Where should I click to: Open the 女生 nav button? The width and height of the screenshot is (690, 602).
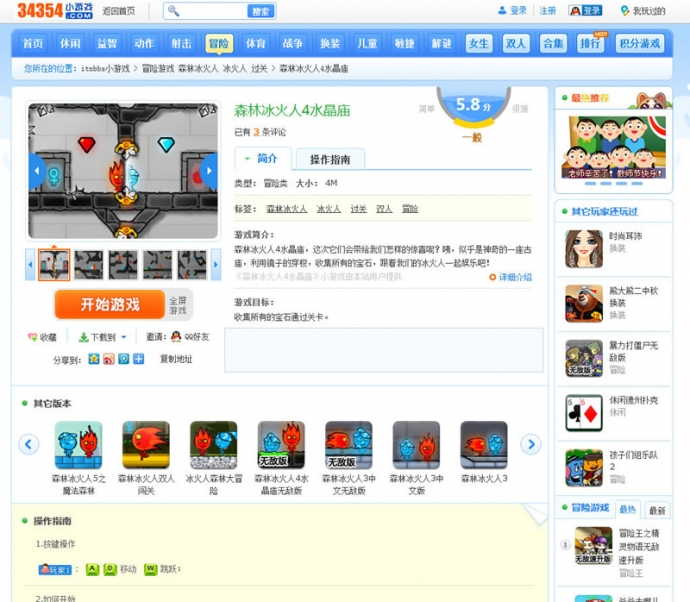click(x=479, y=44)
